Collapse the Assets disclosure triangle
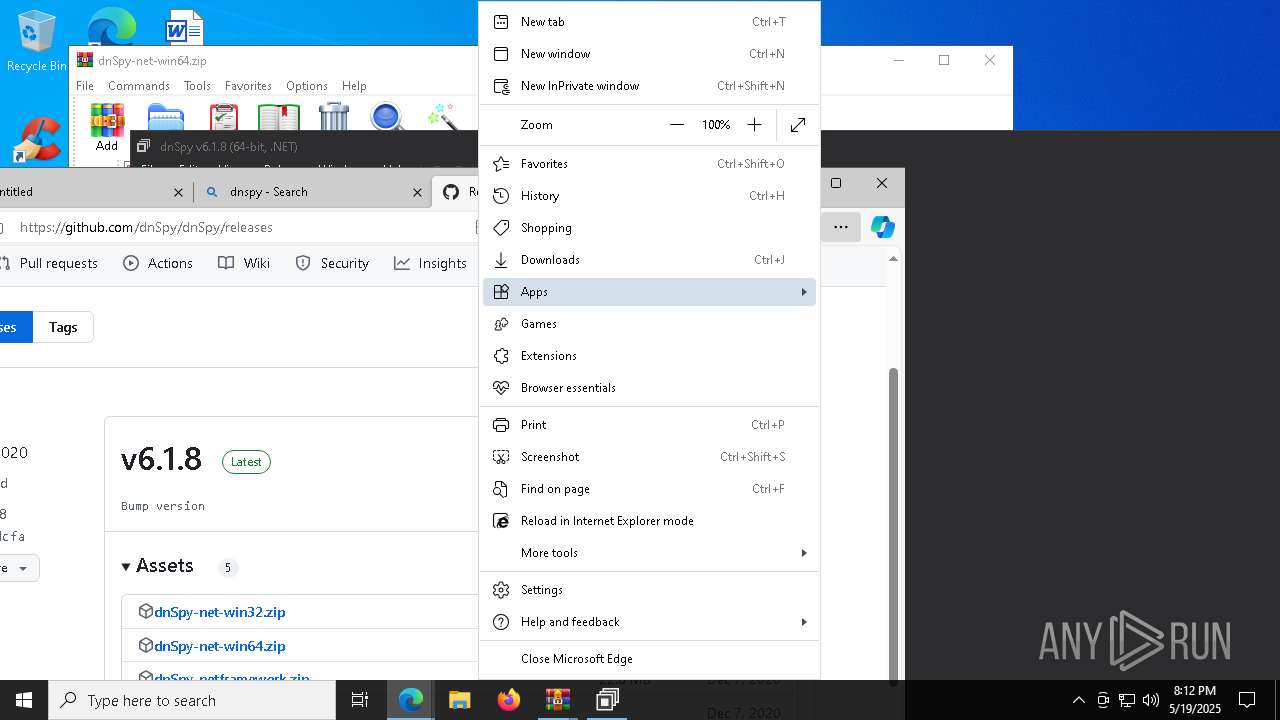 (x=126, y=566)
